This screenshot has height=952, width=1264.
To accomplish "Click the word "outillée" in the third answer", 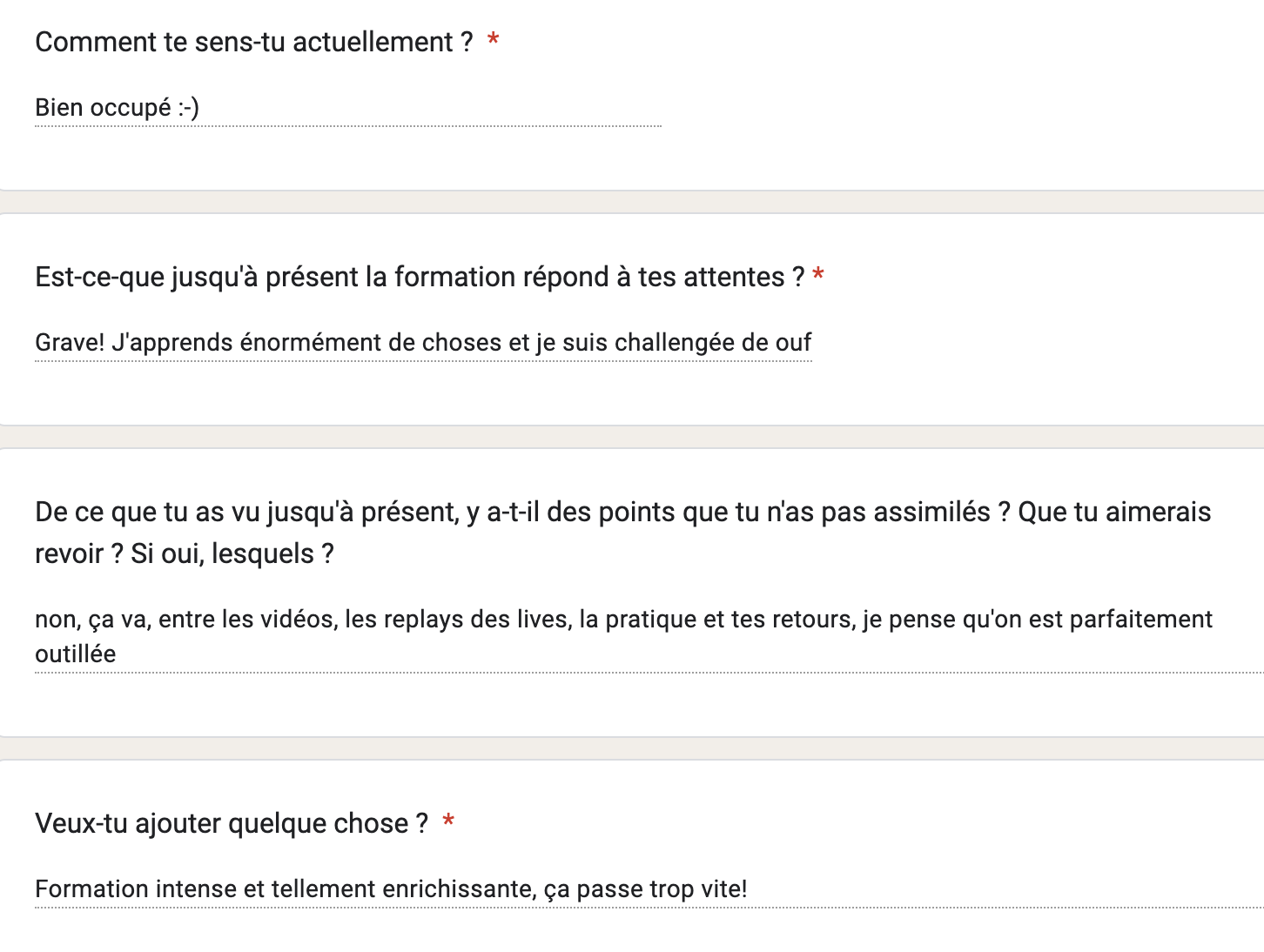I will 76,654.
